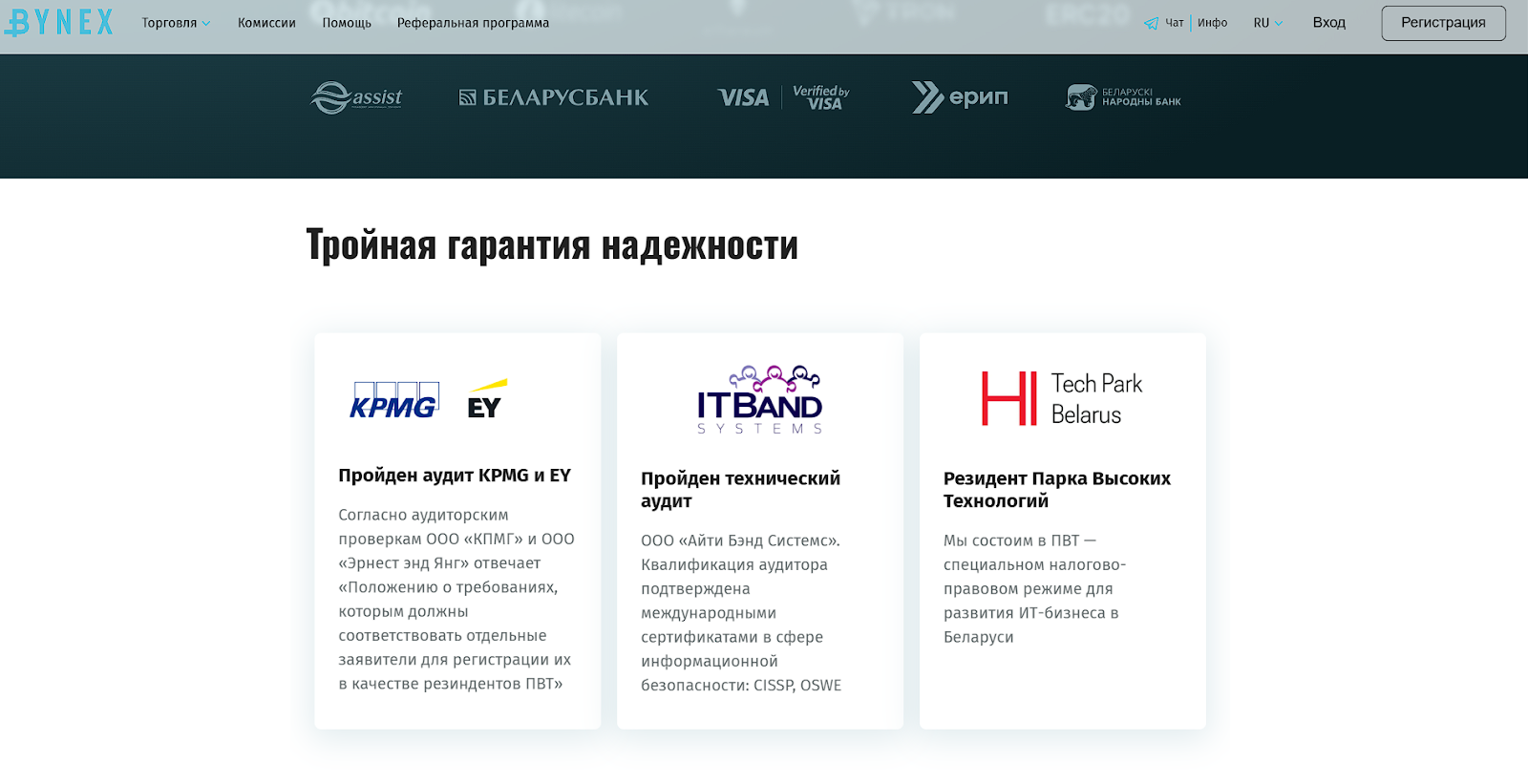Click the Hi Tech Park Belarus logo
Screen dimensions: 1528x784
click(1062, 398)
